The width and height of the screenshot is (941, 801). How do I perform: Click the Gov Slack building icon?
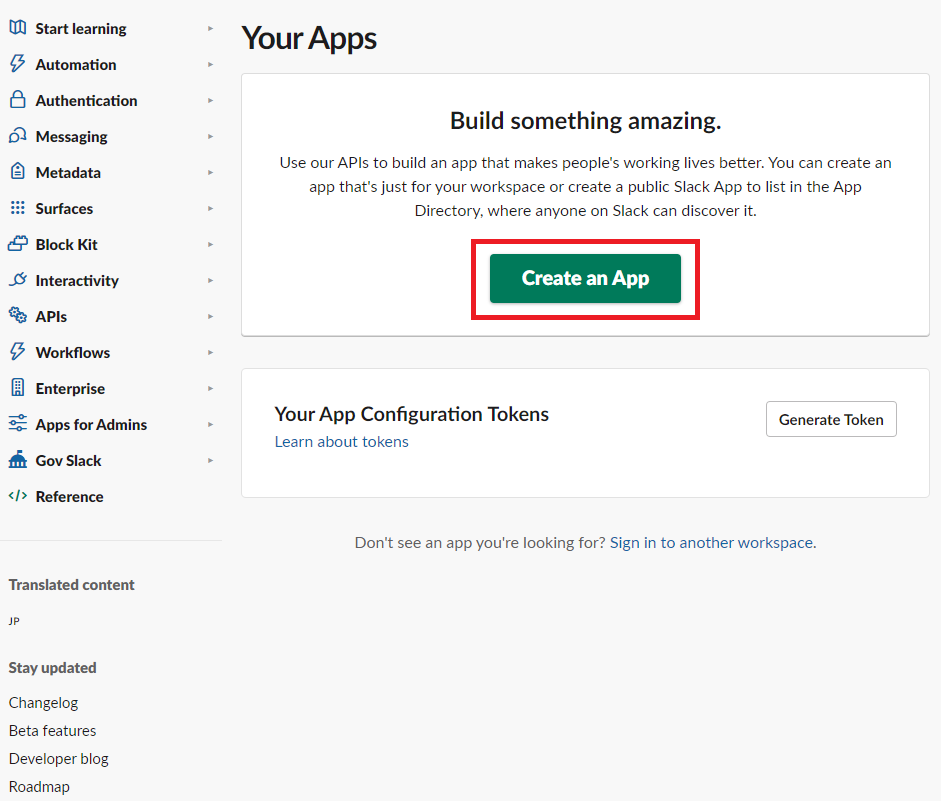tap(17, 460)
